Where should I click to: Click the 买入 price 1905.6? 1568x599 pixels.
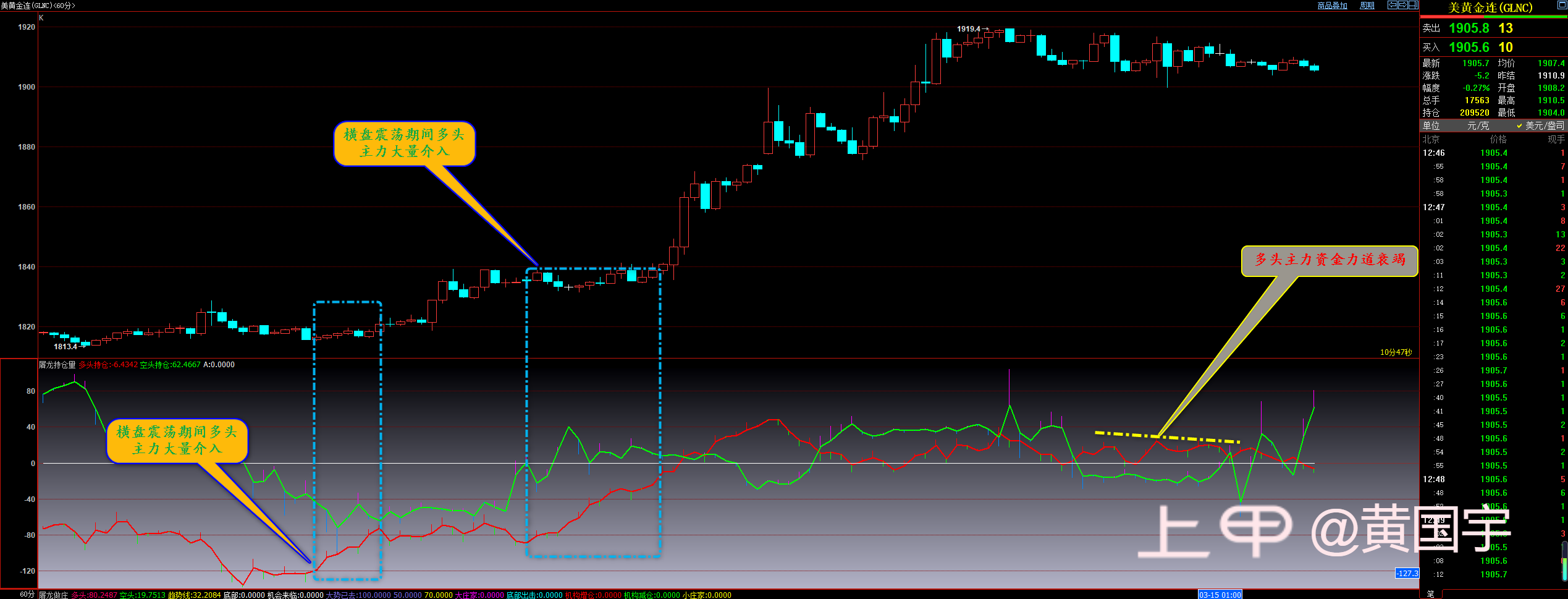pyautogui.click(x=1469, y=48)
